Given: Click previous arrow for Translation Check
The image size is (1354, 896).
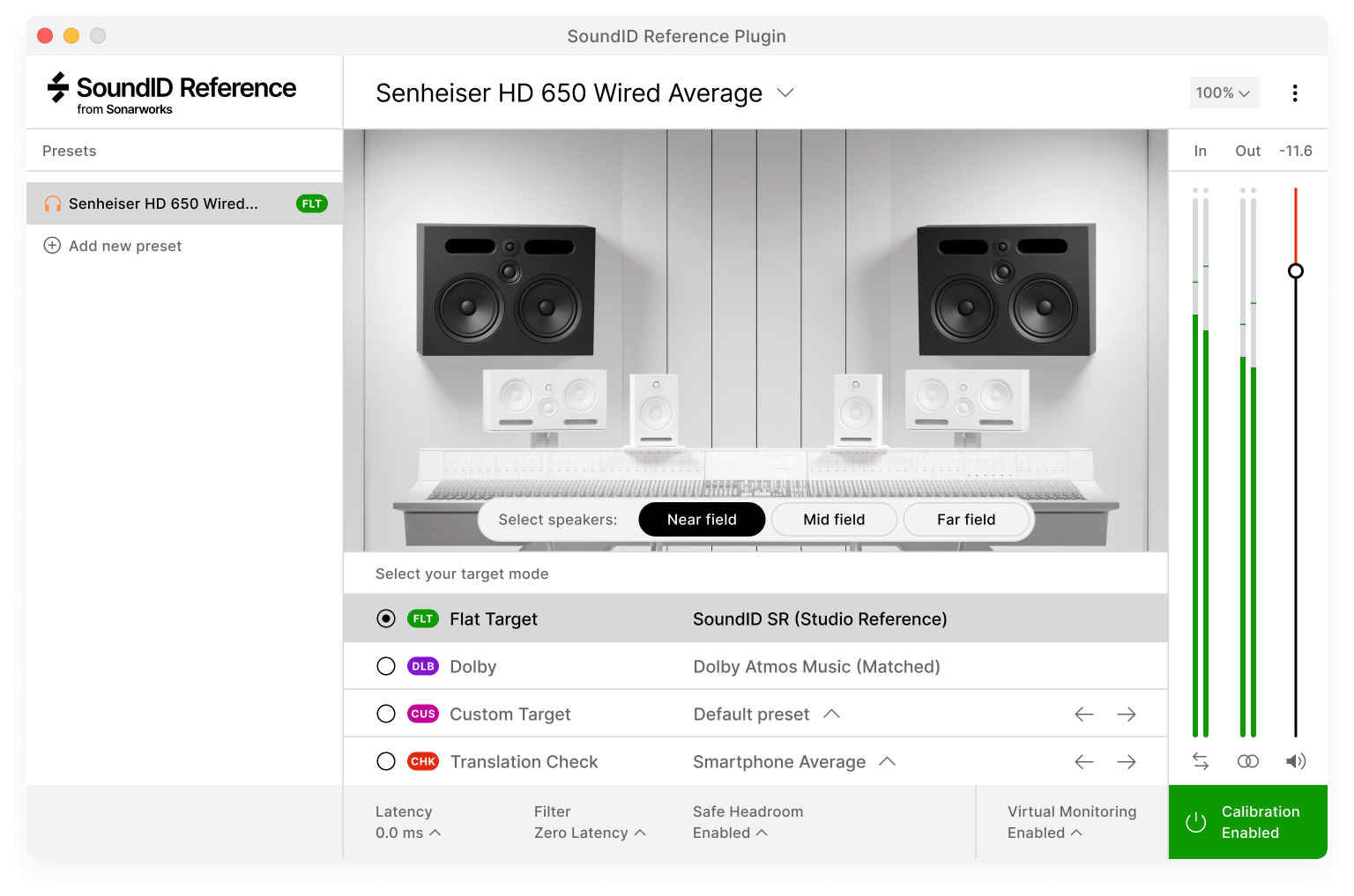Looking at the screenshot, I should pyautogui.click(x=1083, y=762).
